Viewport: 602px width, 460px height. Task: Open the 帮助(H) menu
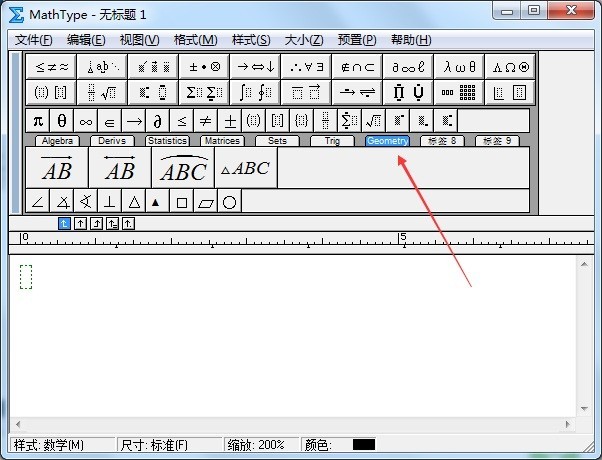coord(411,40)
